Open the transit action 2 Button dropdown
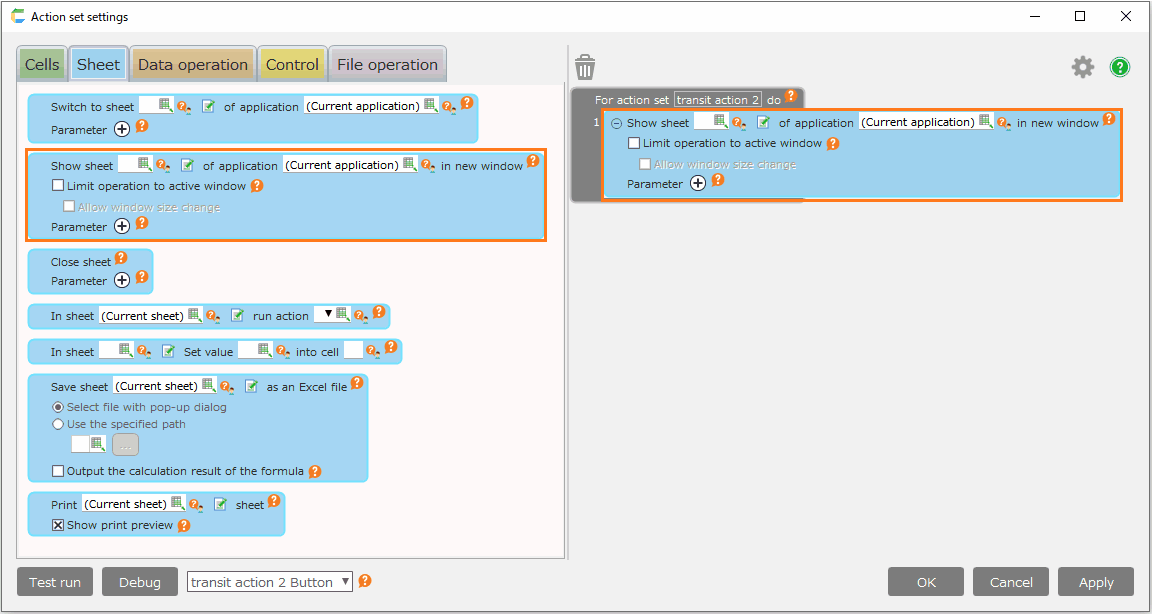Screen dimensions: 1152x614 tap(345, 582)
